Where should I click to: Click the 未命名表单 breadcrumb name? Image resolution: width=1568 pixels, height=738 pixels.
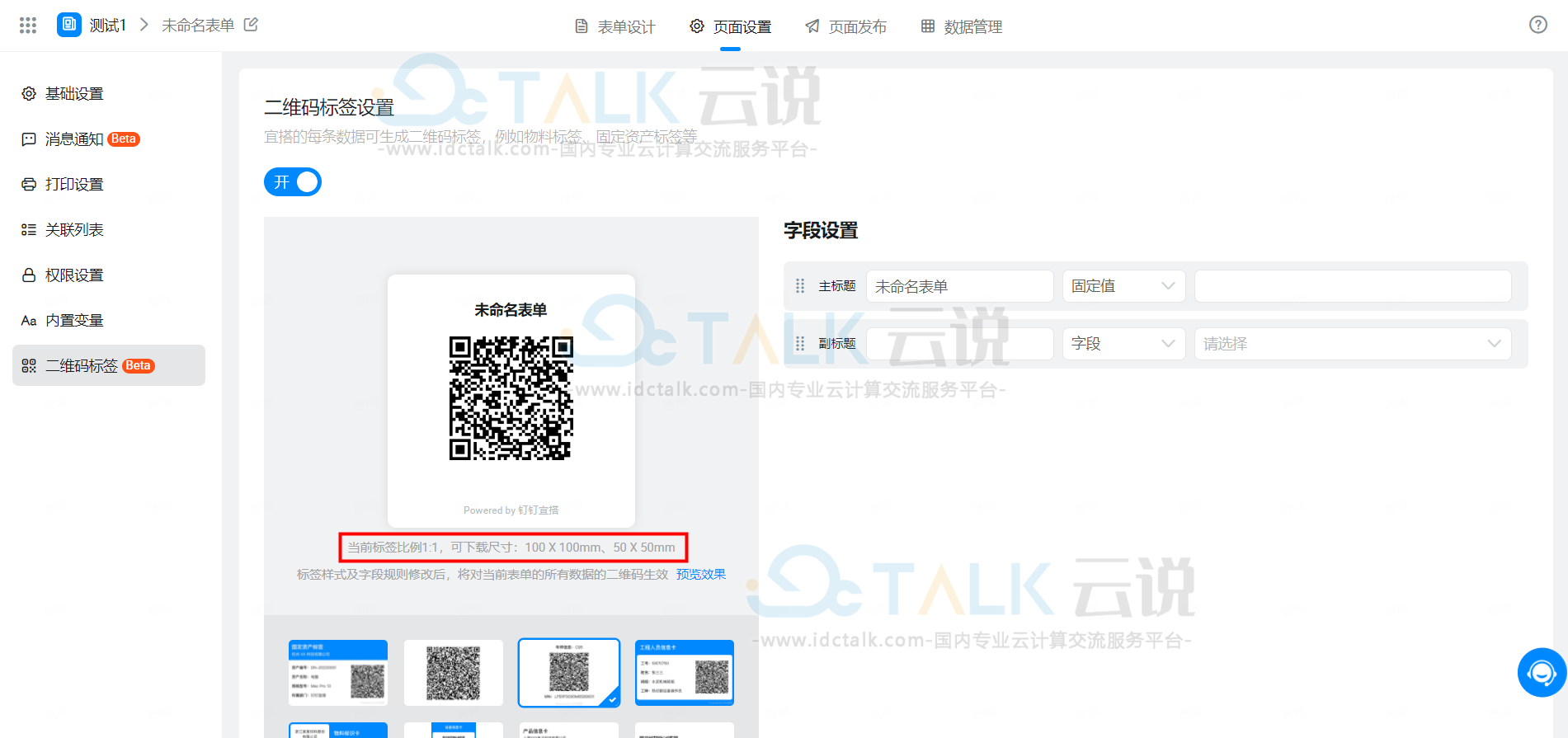tap(198, 26)
